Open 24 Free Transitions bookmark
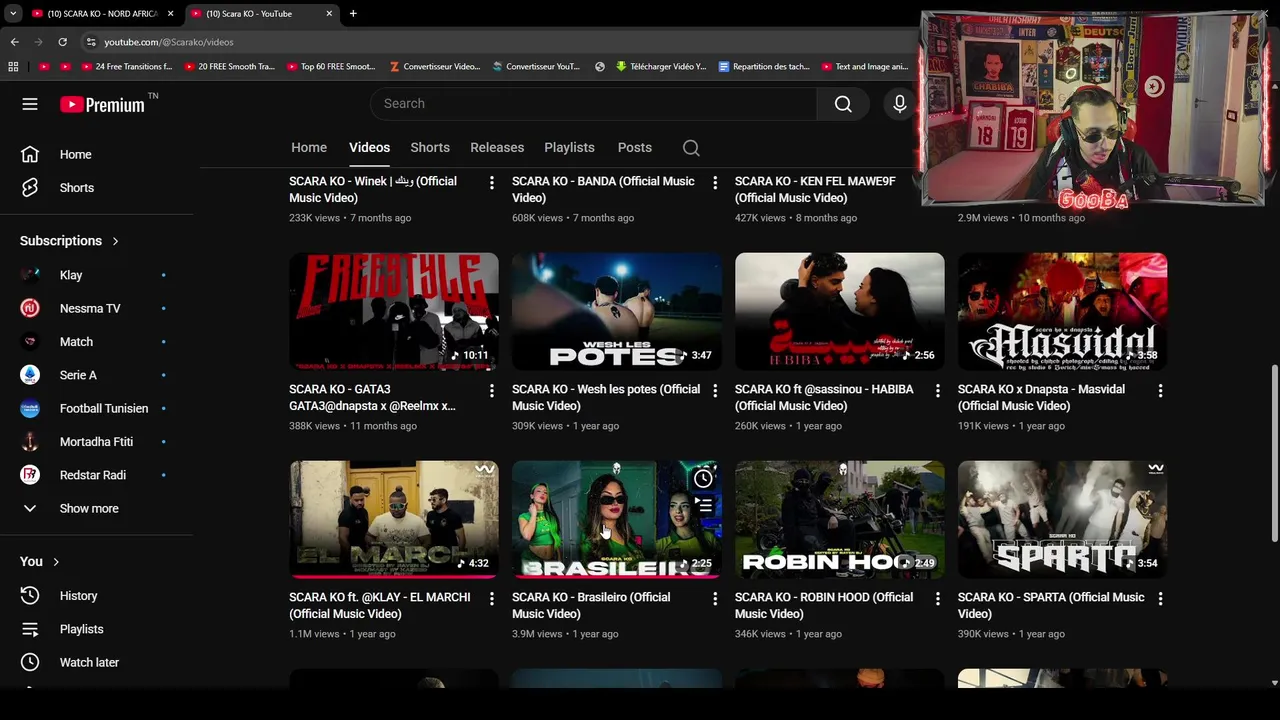This screenshot has width=1280, height=720. [126, 67]
